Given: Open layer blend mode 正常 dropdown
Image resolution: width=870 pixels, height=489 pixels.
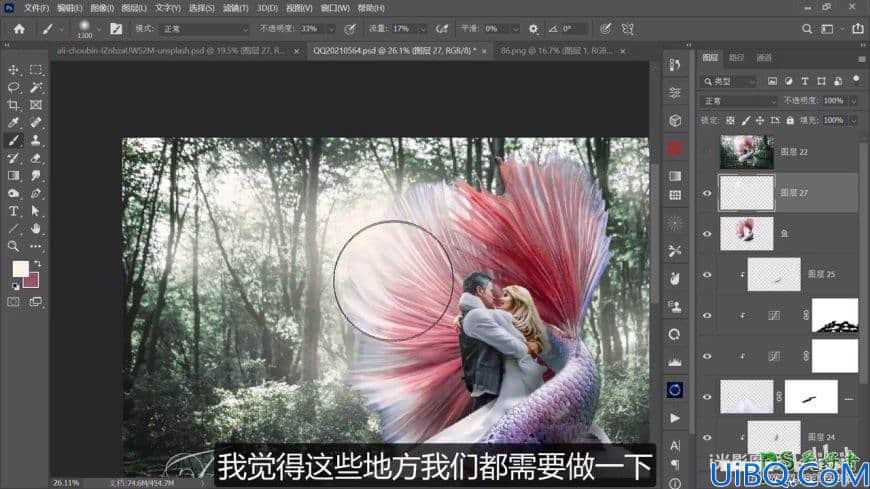Looking at the screenshot, I should (x=739, y=100).
